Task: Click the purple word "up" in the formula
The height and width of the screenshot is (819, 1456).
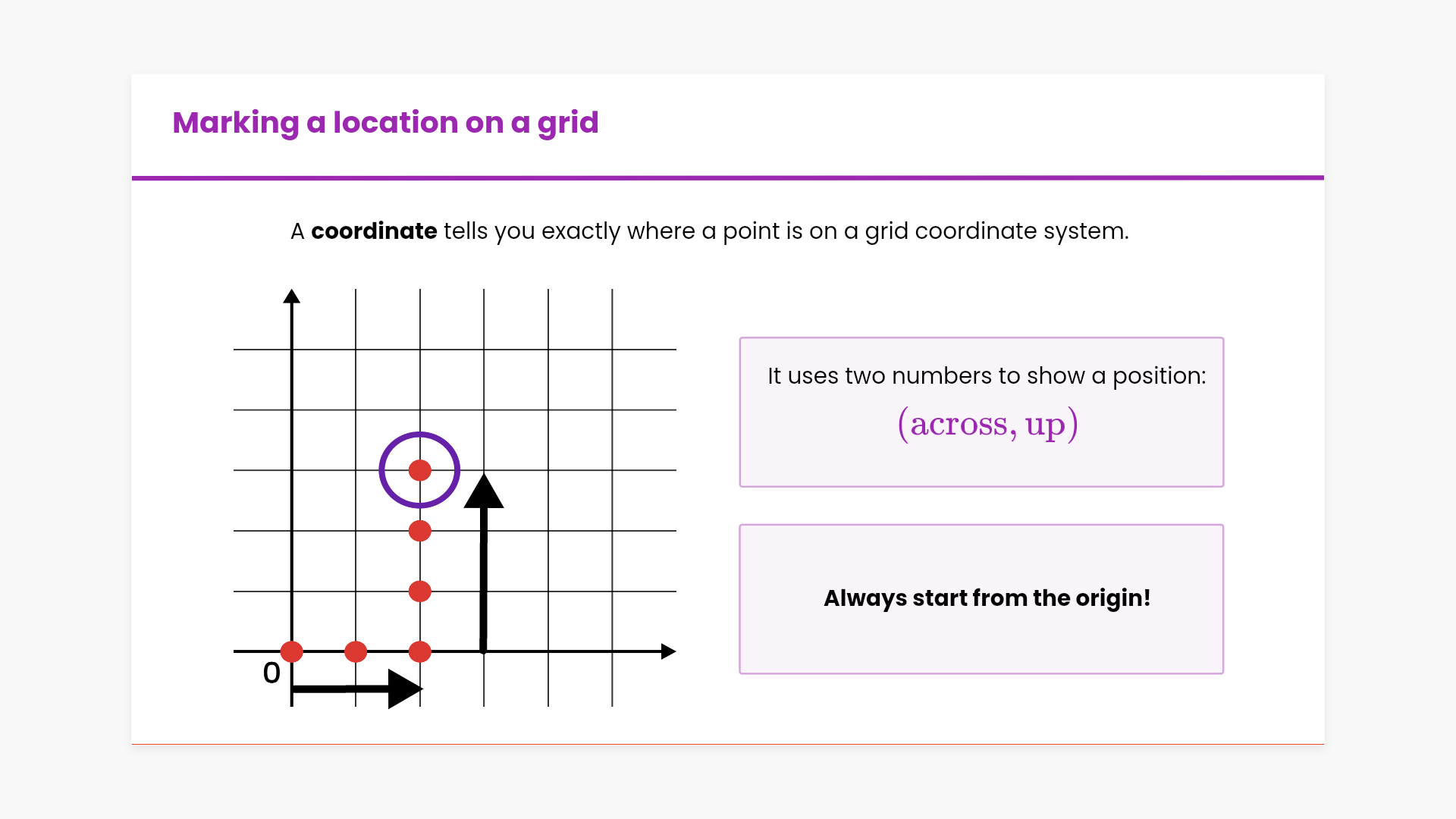Action: pyautogui.click(x=1045, y=426)
